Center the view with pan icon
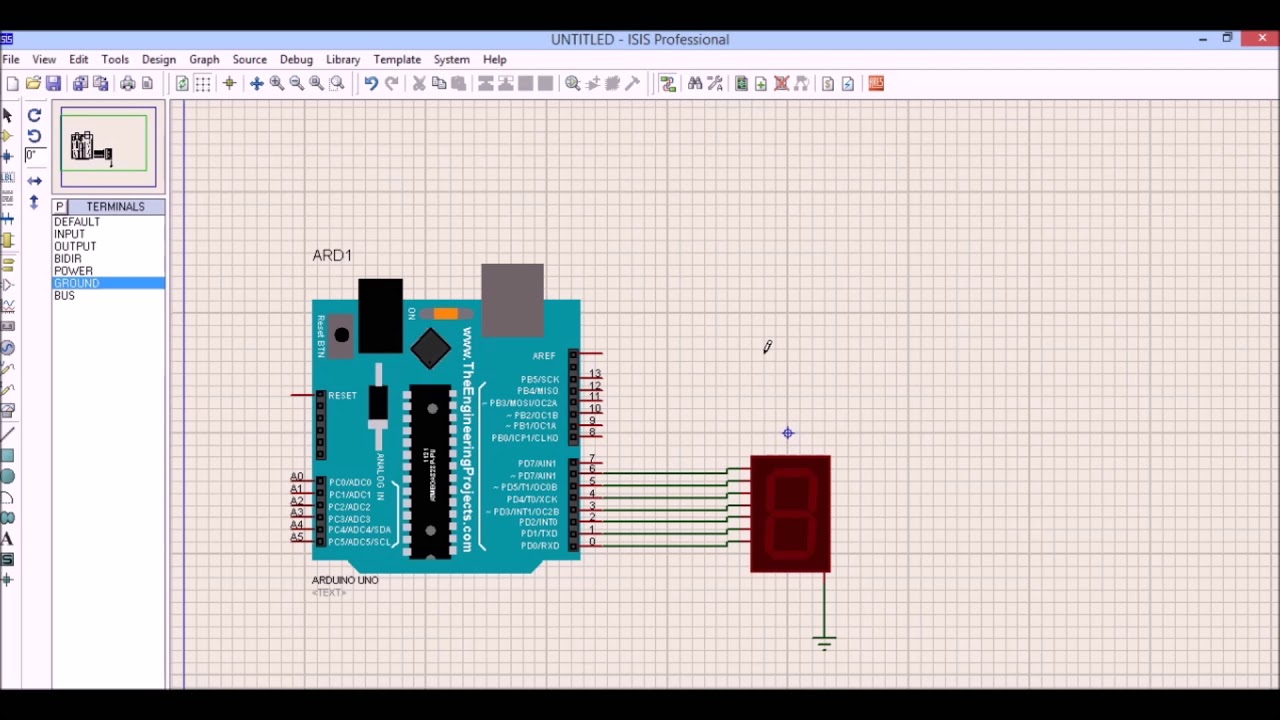The image size is (1280, 720). [256, 84]
